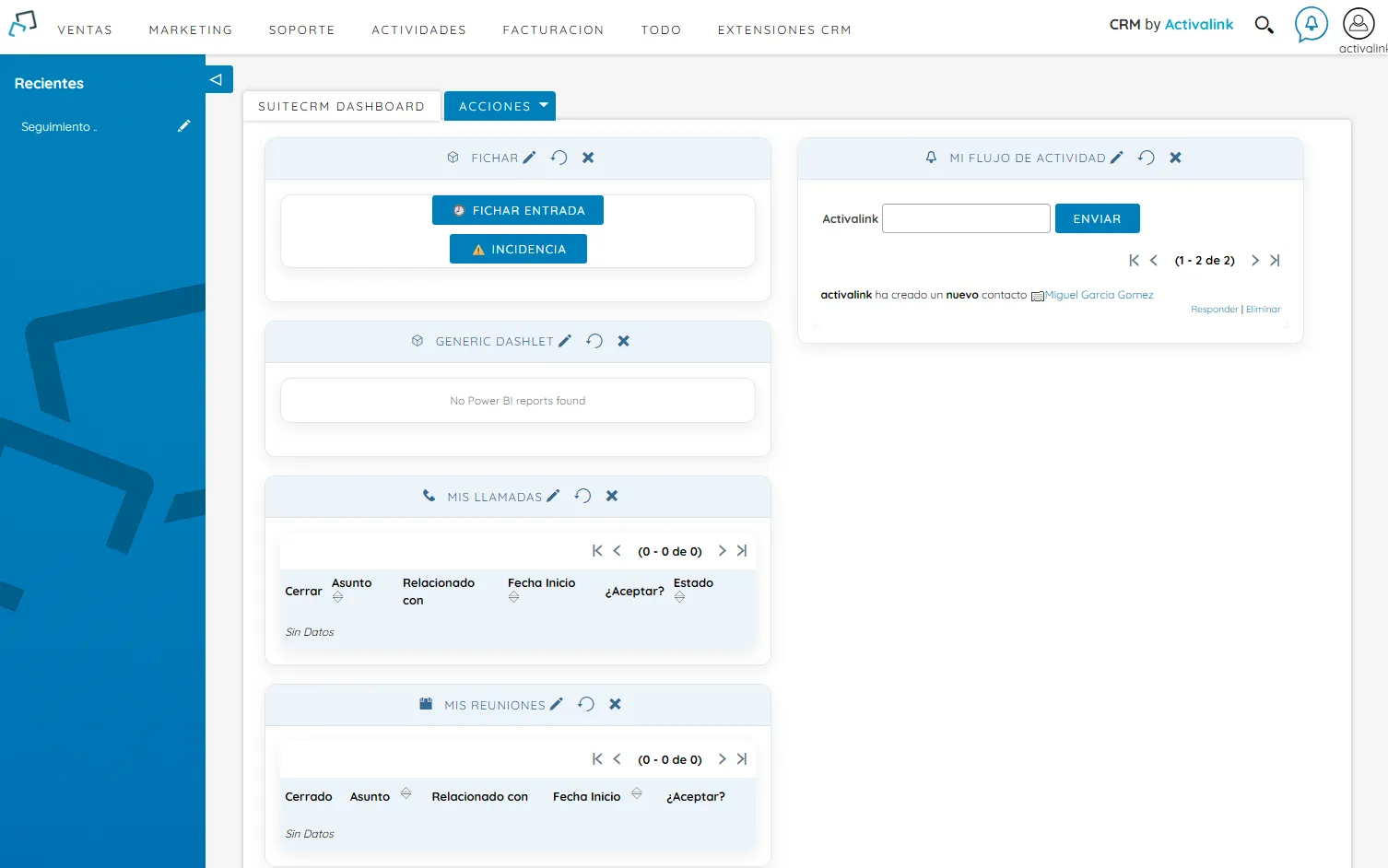Click the Mis Llamadas phone icon
This screenshot has height=868, width=1388.
click(429, 496)
